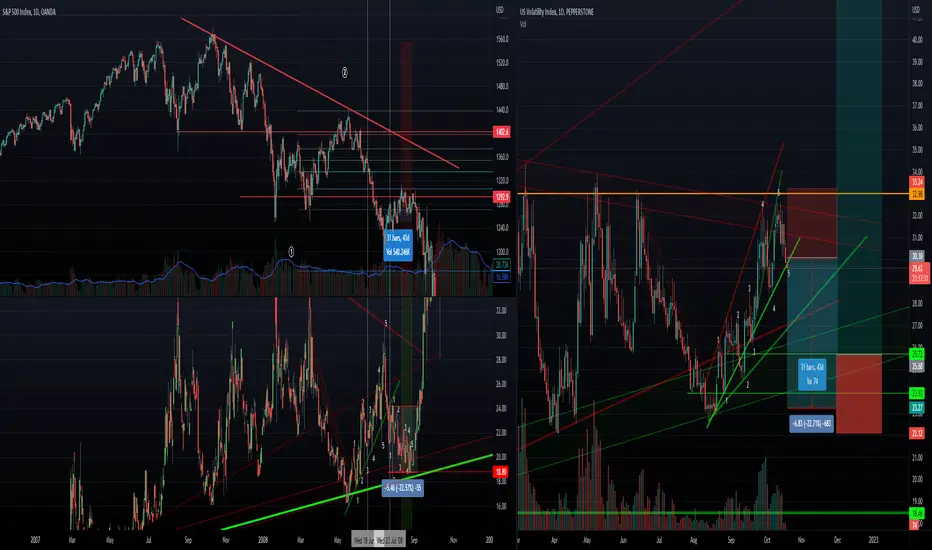Click 1560.0 on S&P price axis
Screen dimensions: 932x550
pos(502,39)
